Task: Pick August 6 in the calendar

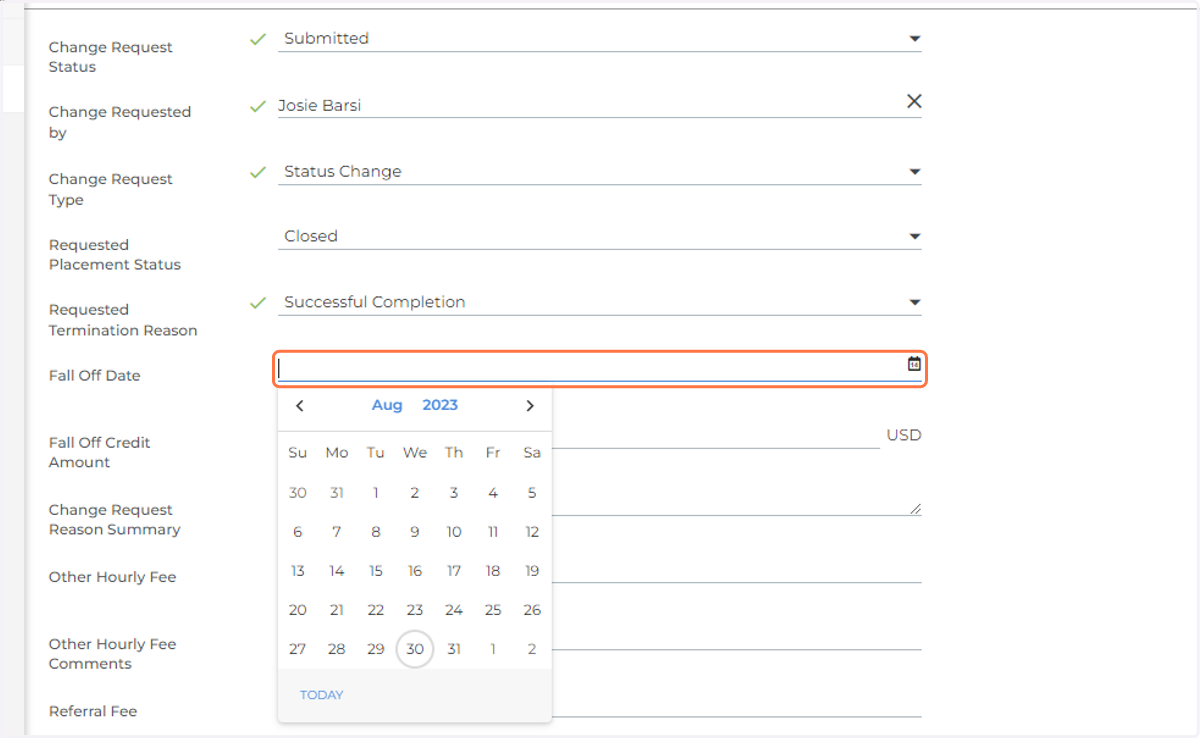Action: [298, 532]
